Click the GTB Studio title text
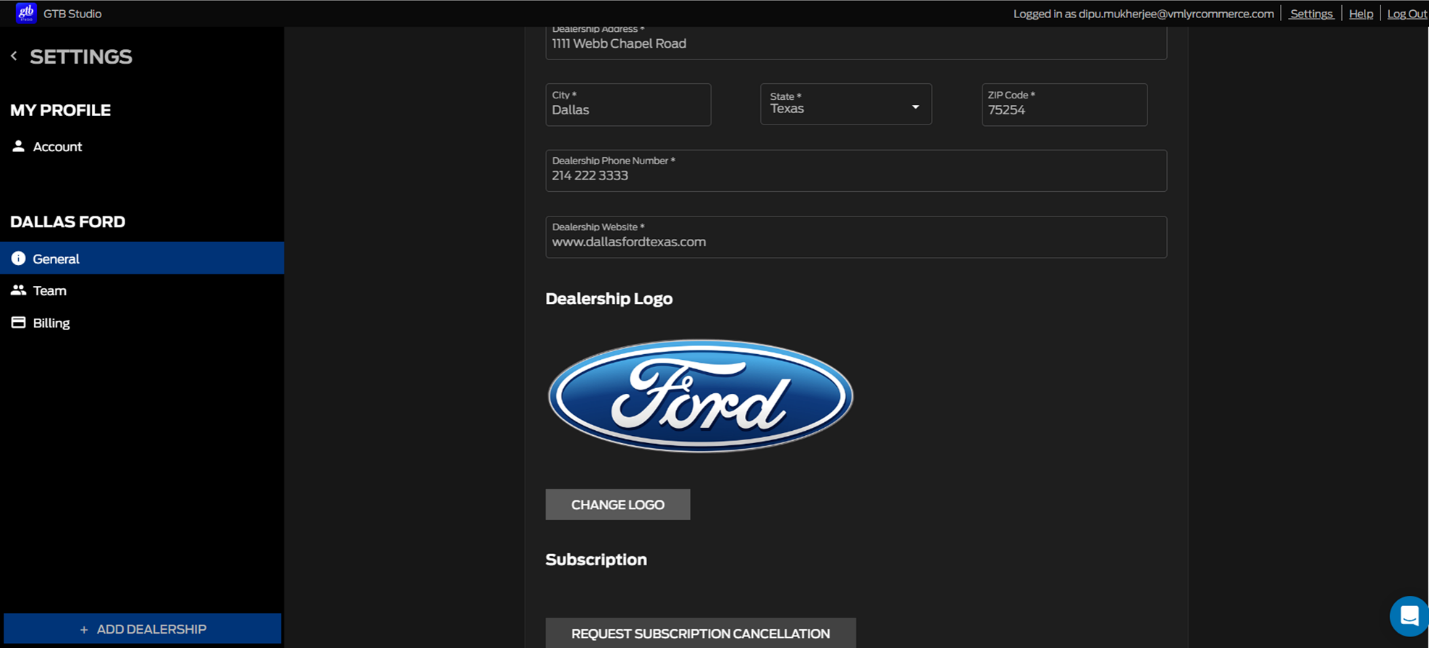Viewport: 1429px width, 648px height. pyautogui.click(x=72, y=14)
